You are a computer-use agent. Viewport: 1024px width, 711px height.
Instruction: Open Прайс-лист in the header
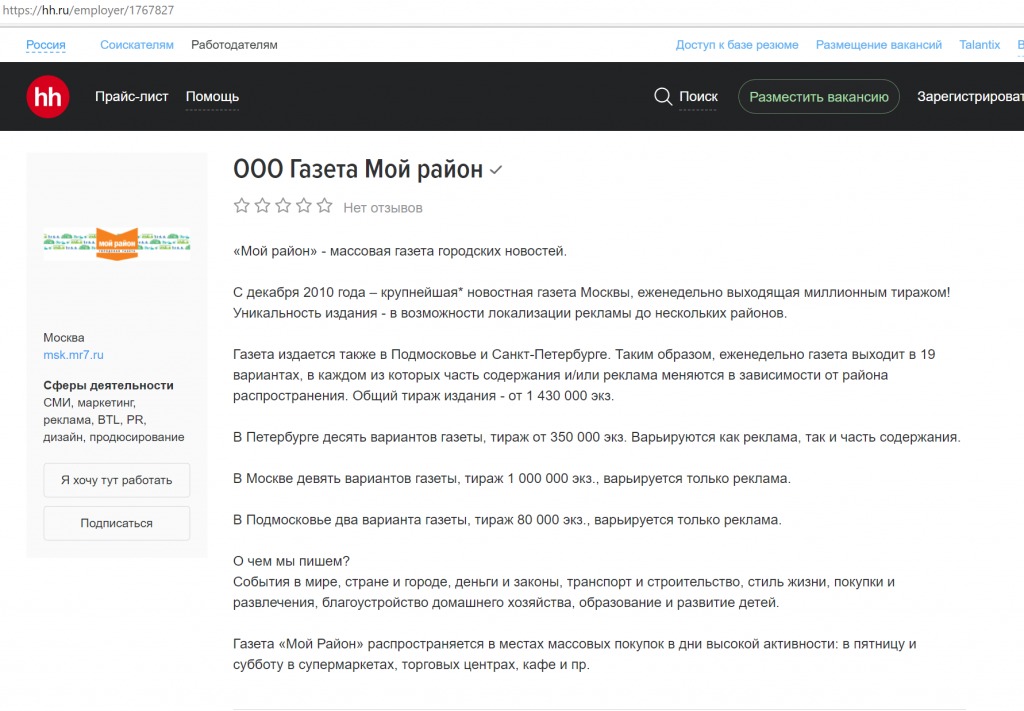tap(131, 97)
